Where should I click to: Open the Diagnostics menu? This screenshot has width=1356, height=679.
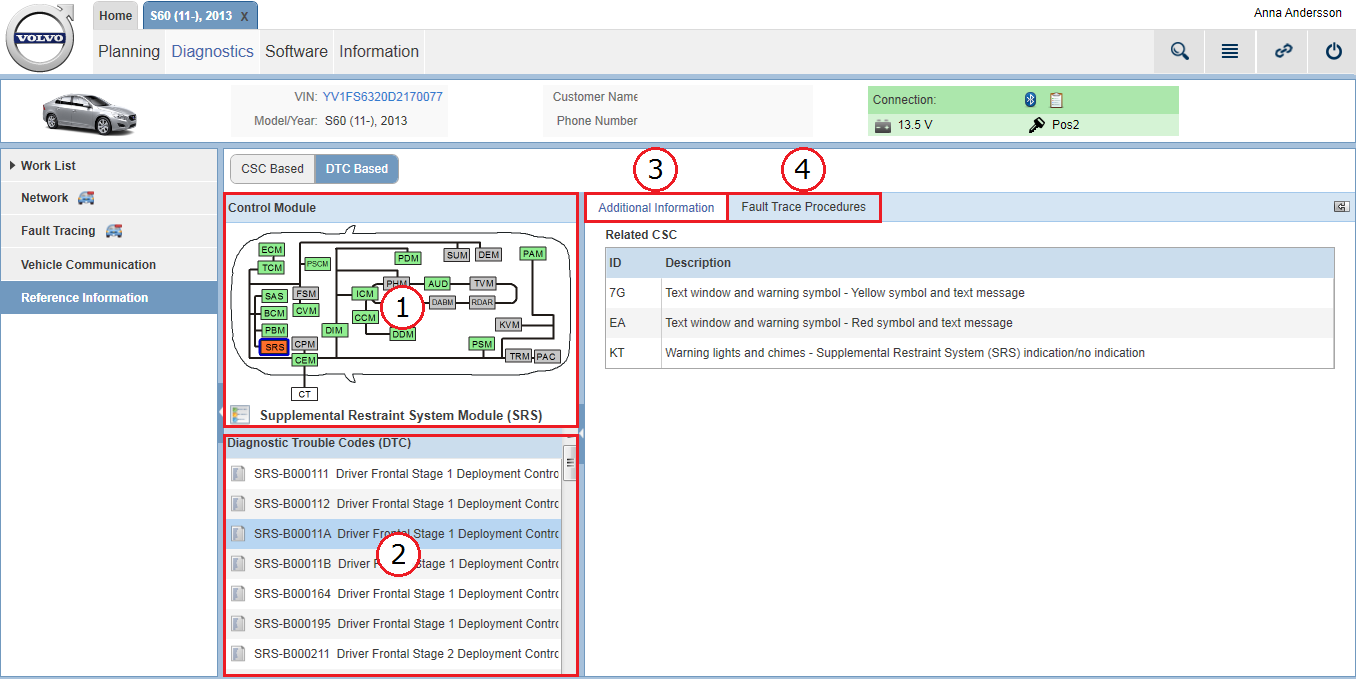pyautogui.click(x=212, y=52)
